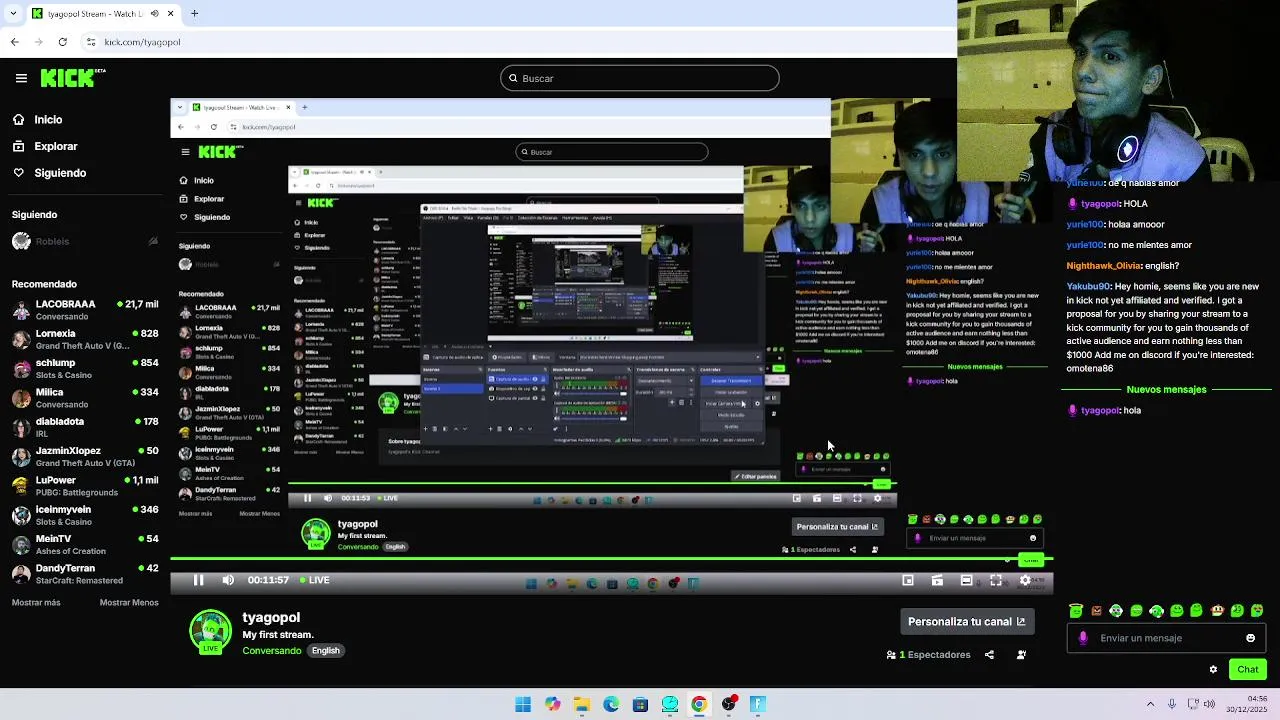Open Microsoft Edge from taskbar
The image size is (1280, 720).
click(611, 704)
